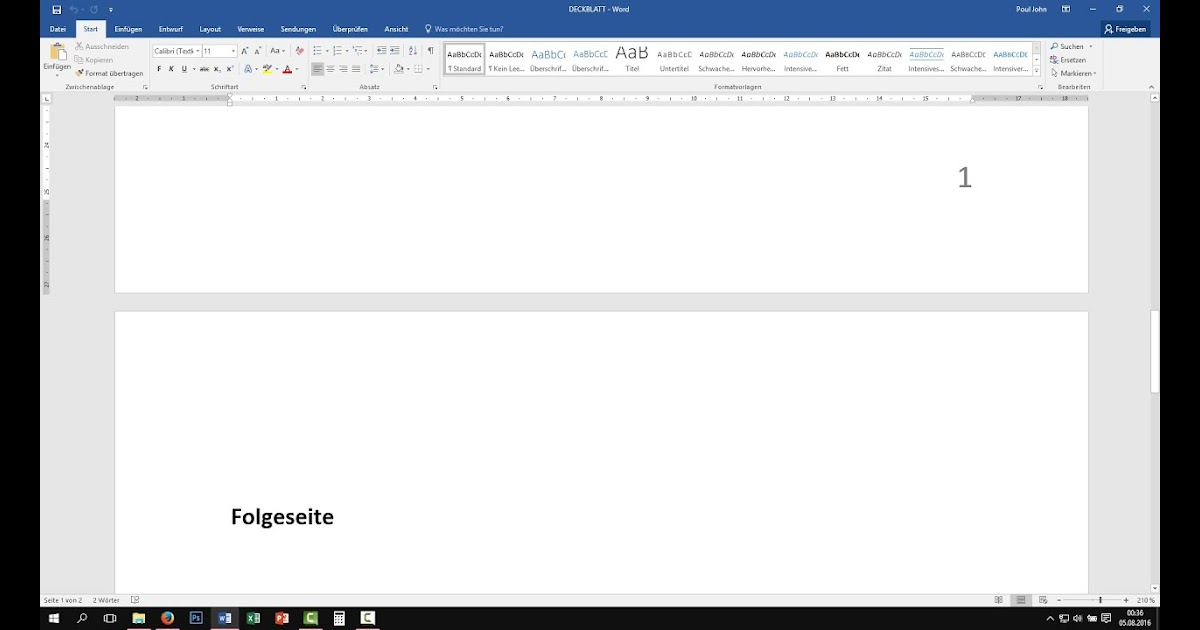Apply yellow text highlight color

pyautogui.click(x=267, y=69)
